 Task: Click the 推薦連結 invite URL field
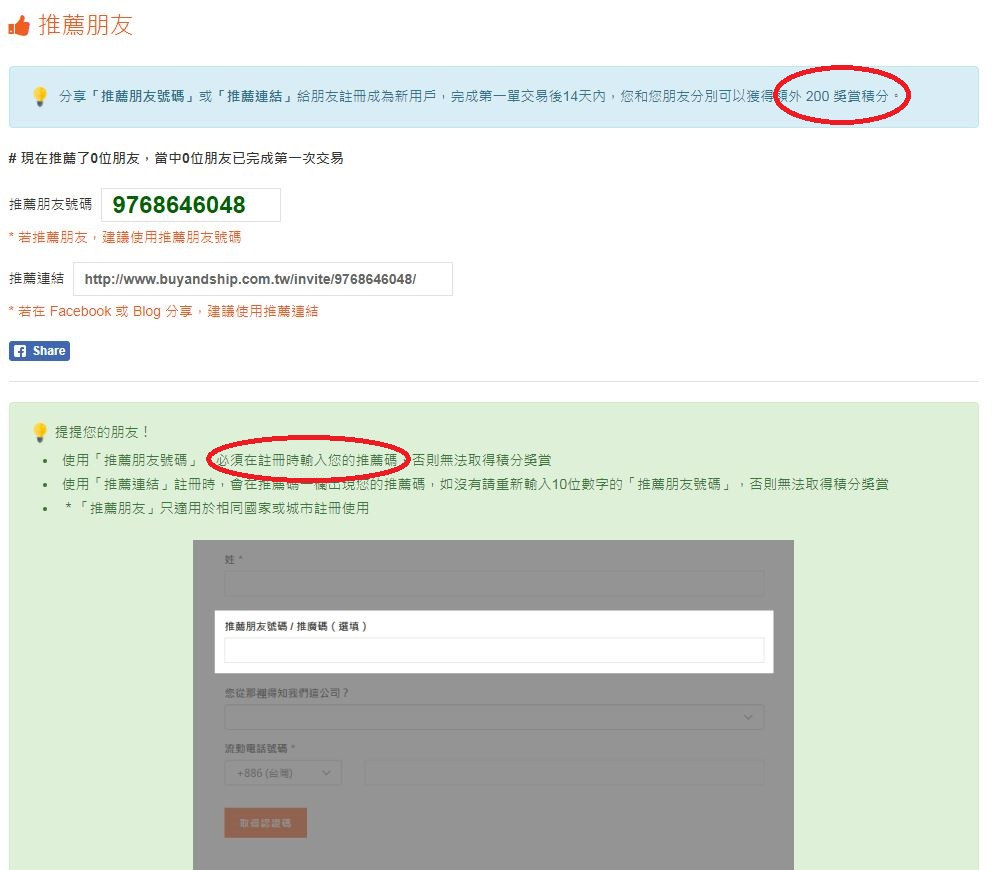262,279
